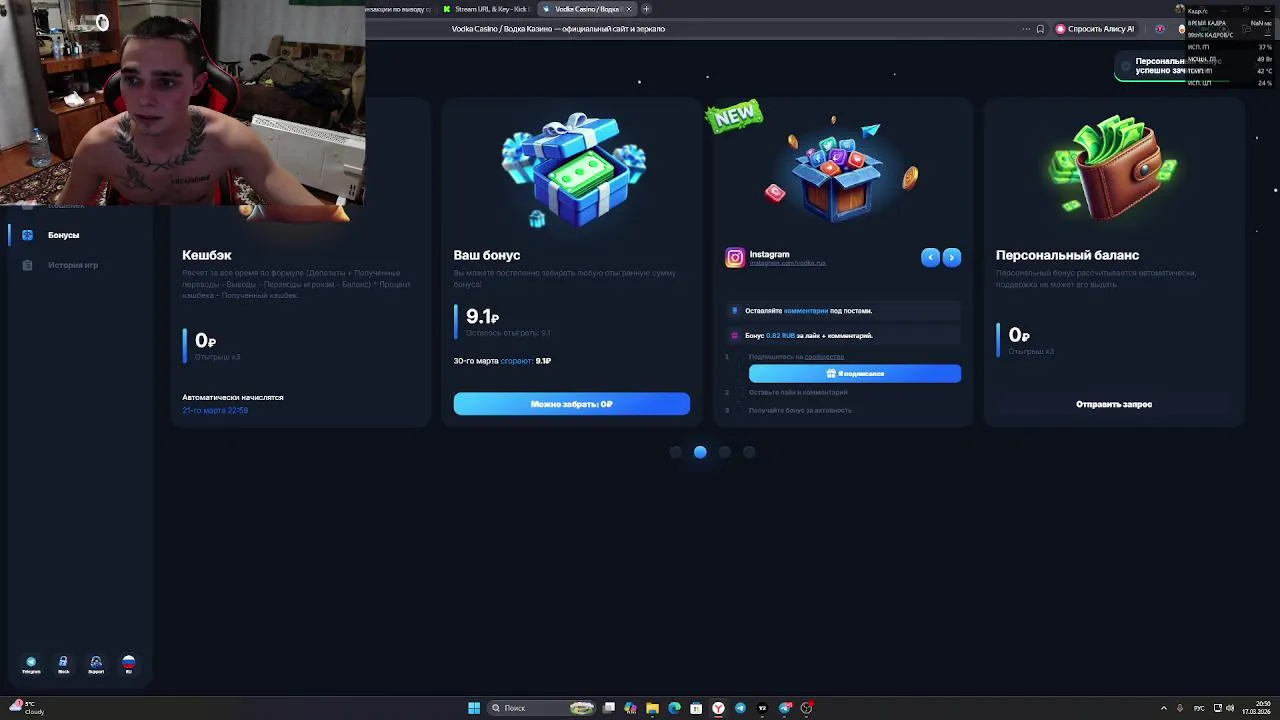Open a new browser tab with plus
The width and height of the screenshot is (1280, 720).
(x=646, y=9)
